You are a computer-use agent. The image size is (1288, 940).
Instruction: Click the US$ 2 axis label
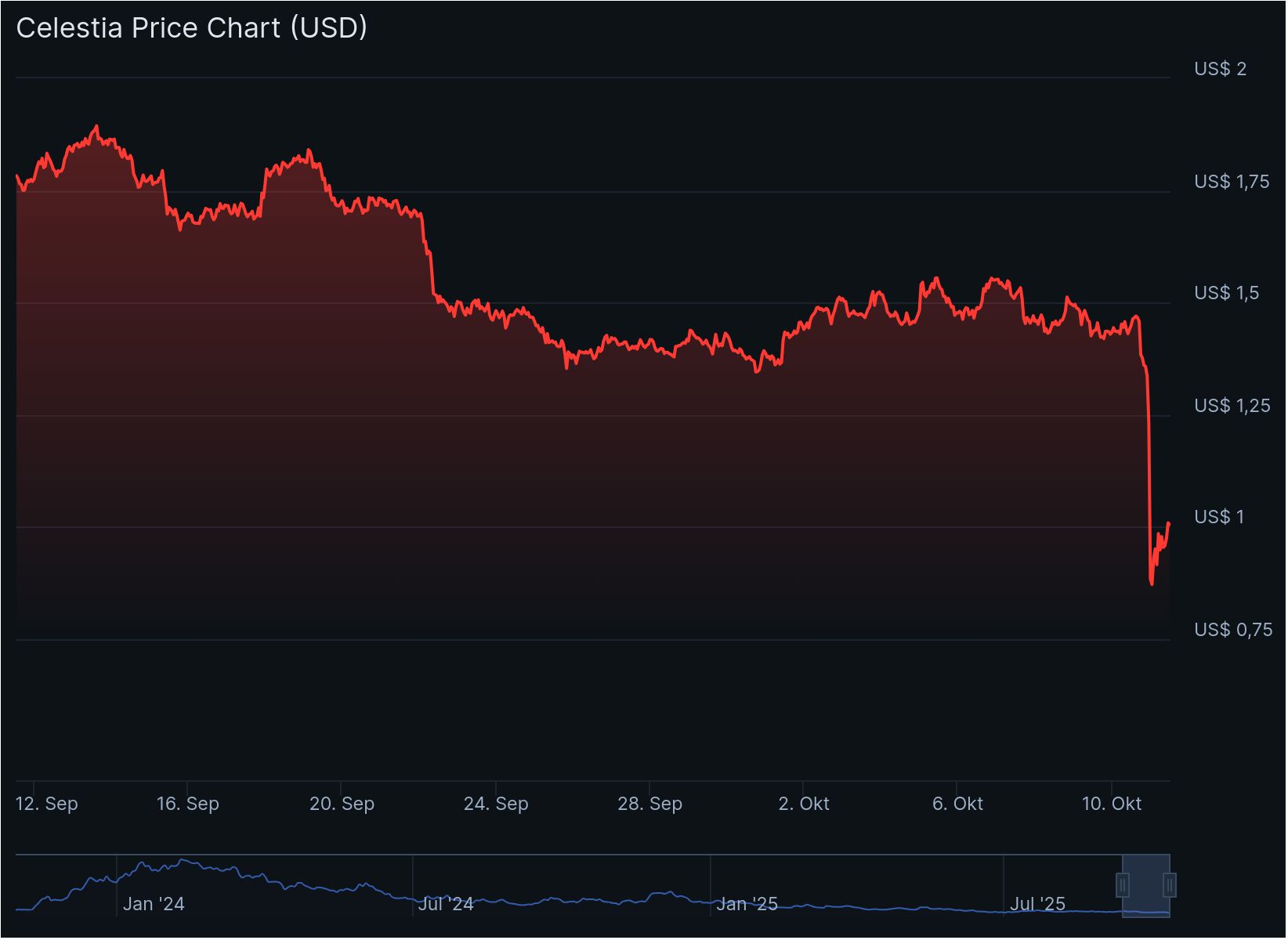click(1220, 69)
